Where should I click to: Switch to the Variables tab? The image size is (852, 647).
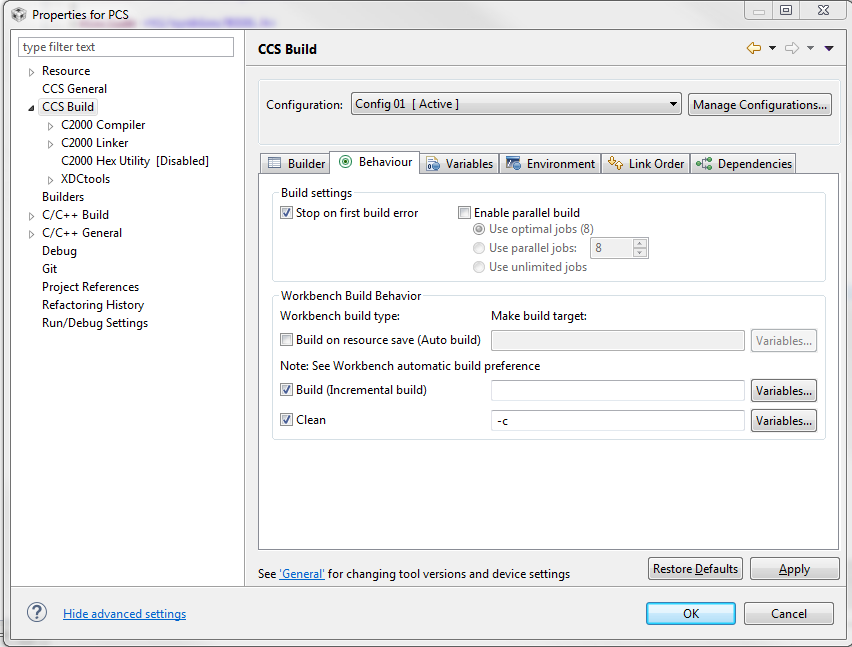tap(460, 164)
